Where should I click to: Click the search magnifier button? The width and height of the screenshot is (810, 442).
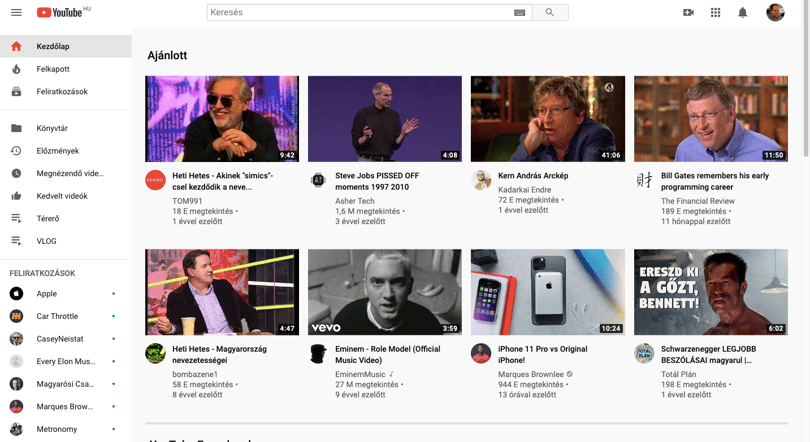(x=550, y=12)
